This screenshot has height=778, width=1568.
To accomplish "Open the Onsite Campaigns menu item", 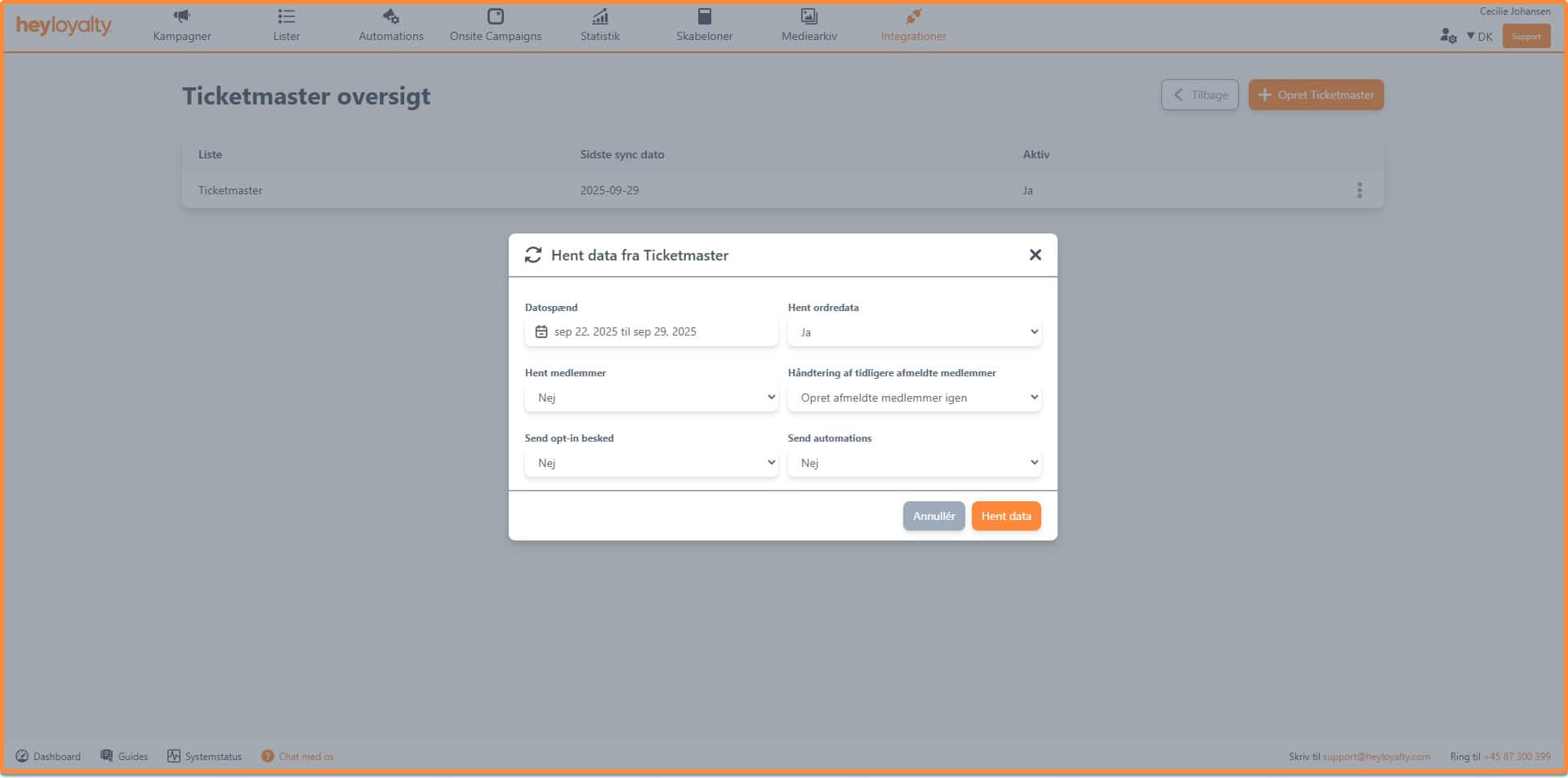I will [495, 36].
